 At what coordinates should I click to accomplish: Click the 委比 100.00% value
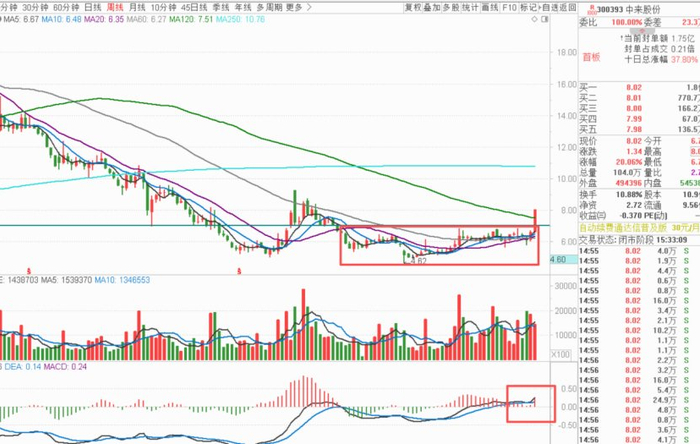[x=626, y=22]
